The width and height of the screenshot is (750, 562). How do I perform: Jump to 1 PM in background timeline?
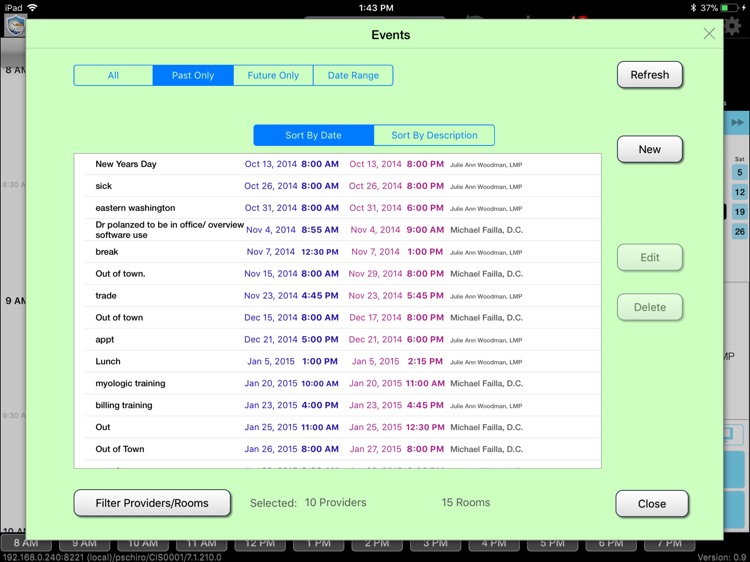319,545
